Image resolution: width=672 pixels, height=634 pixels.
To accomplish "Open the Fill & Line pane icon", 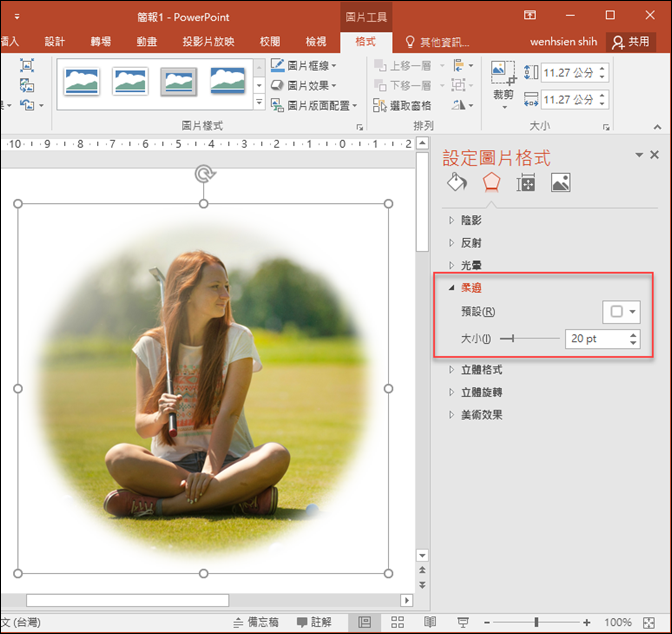I will (457, 183).
